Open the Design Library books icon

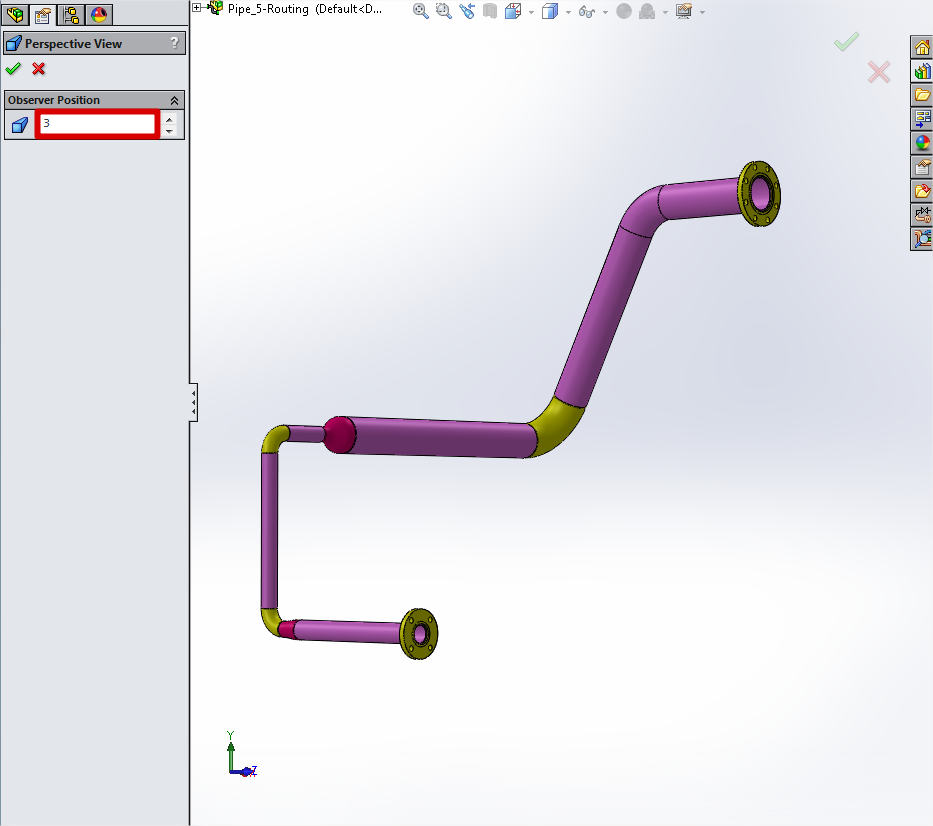tap(922, 71)
